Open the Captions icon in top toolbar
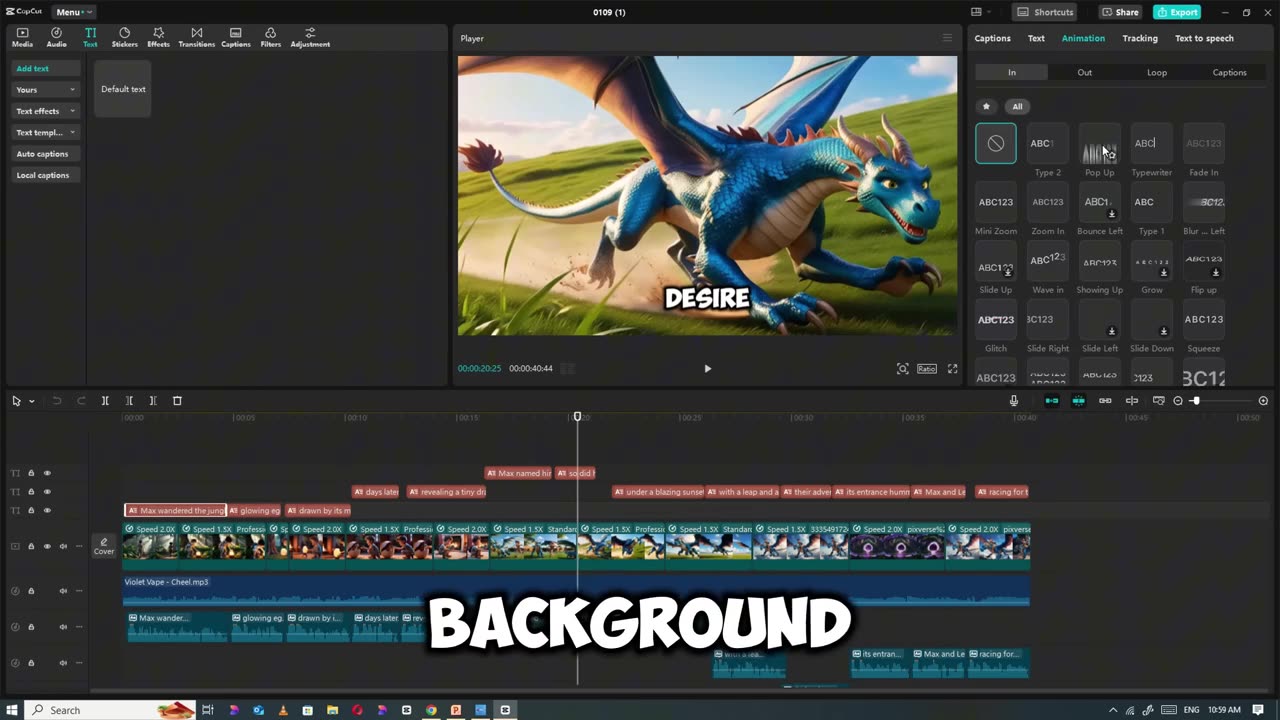This screenshot has width=1280, height=720. [235, 37]
